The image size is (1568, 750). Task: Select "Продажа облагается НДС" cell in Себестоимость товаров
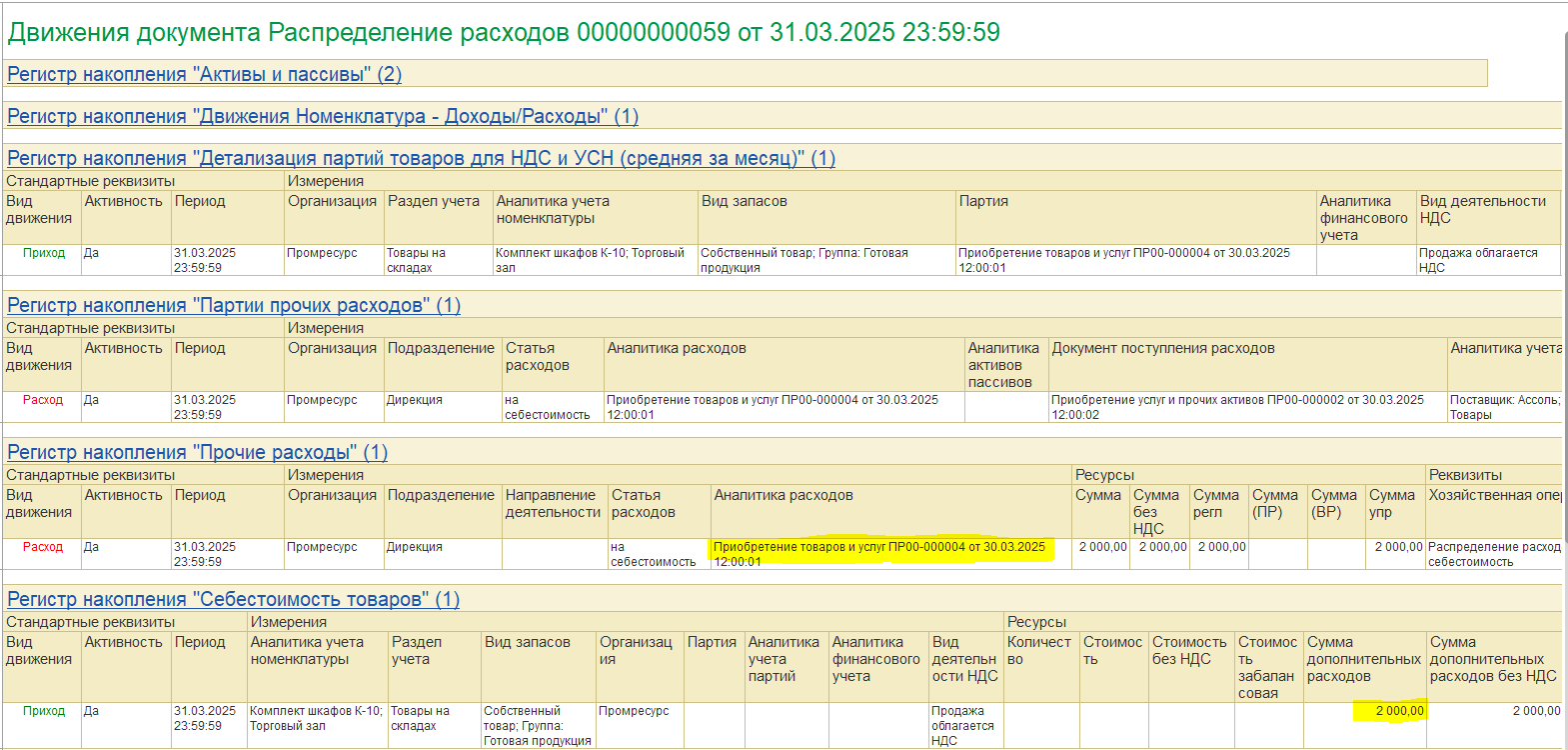coord(962,725)
